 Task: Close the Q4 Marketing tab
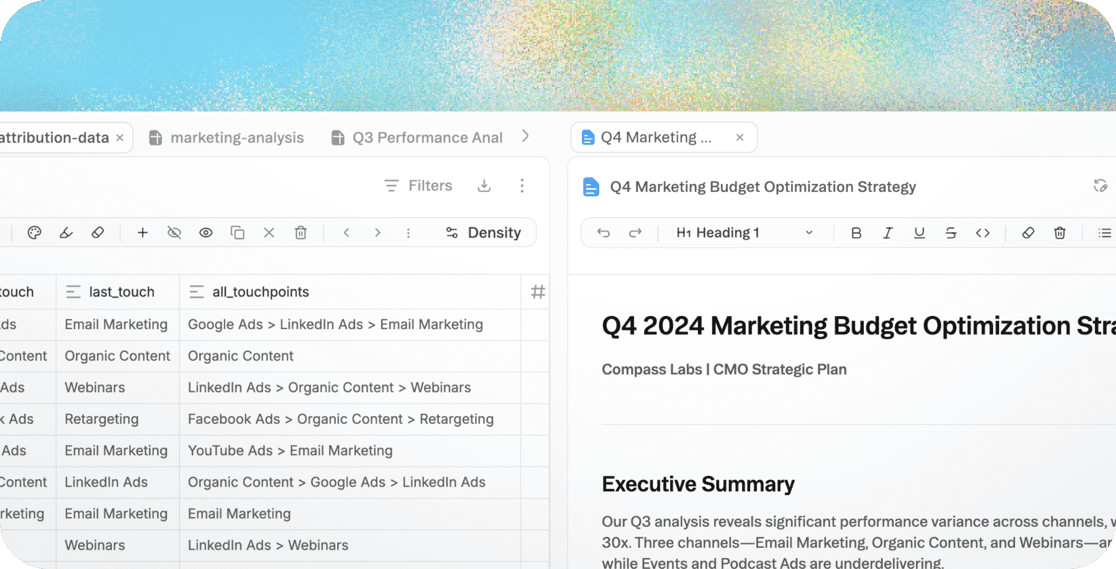pyautogui.click(x=740, y=137)
